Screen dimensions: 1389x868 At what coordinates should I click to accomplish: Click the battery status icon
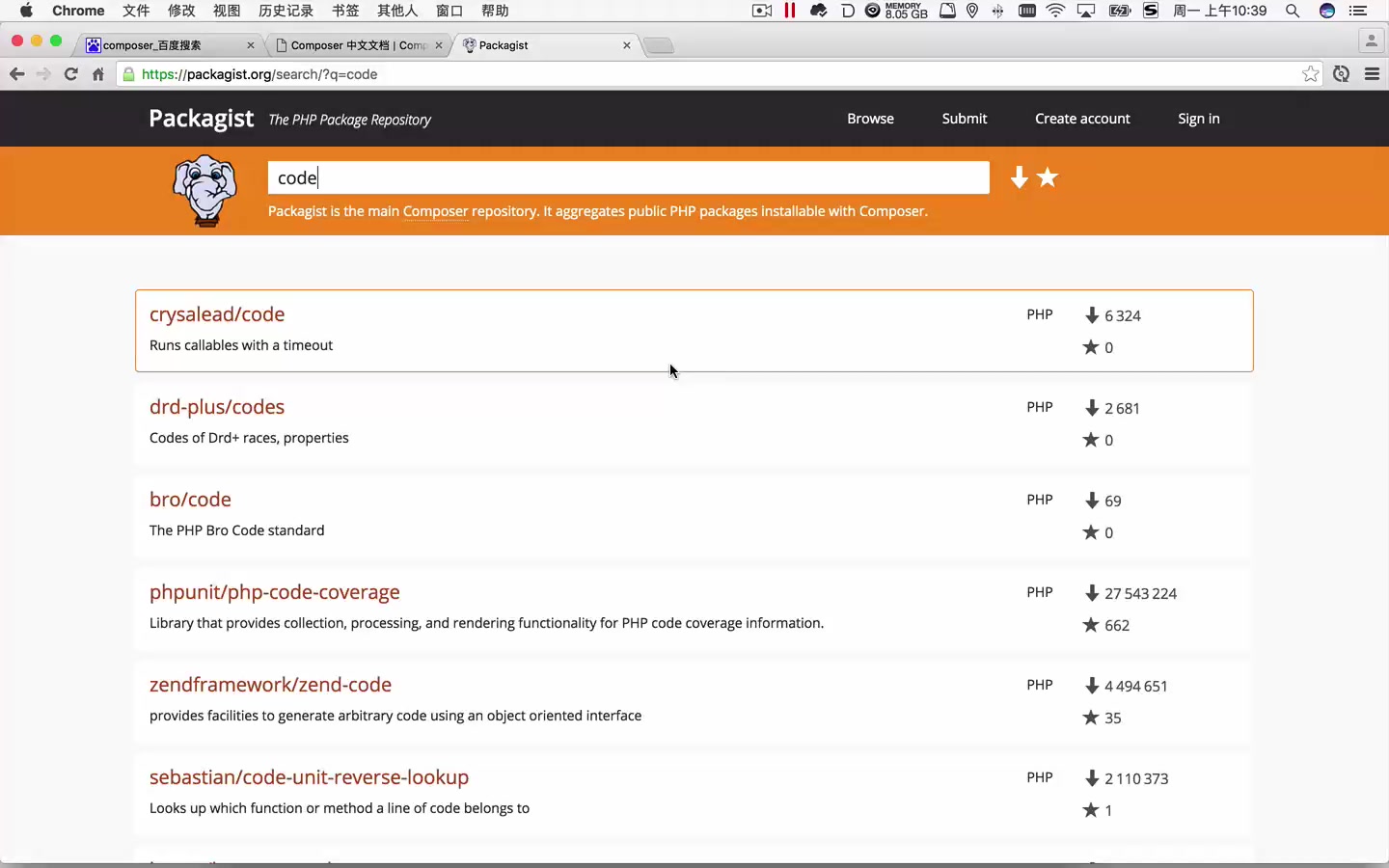pos(1120,11)
